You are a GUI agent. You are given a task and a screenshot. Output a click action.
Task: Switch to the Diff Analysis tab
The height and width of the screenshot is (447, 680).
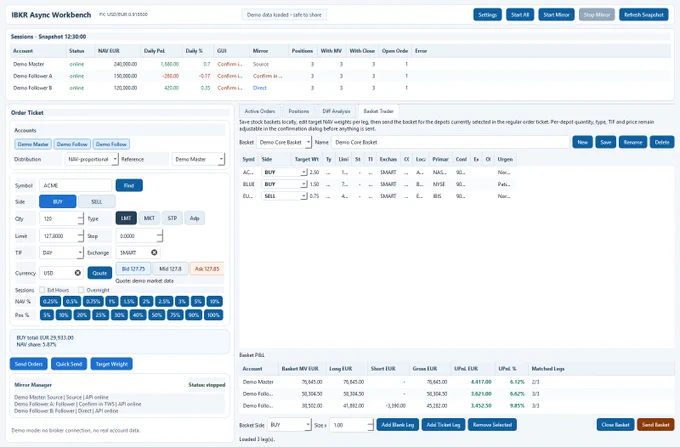(x=336, y=111)
